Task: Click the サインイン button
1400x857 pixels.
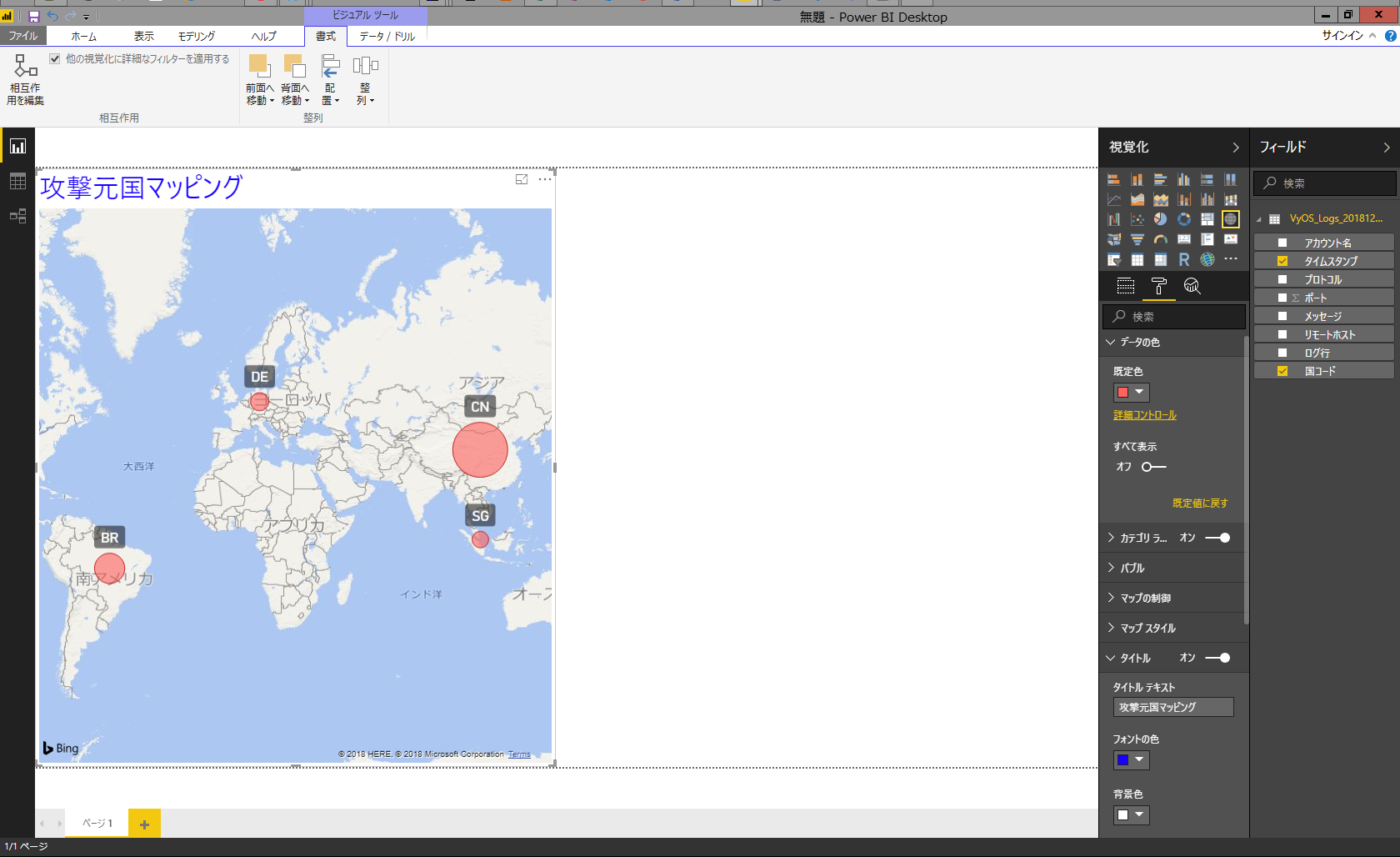Action: [1342, 35]
